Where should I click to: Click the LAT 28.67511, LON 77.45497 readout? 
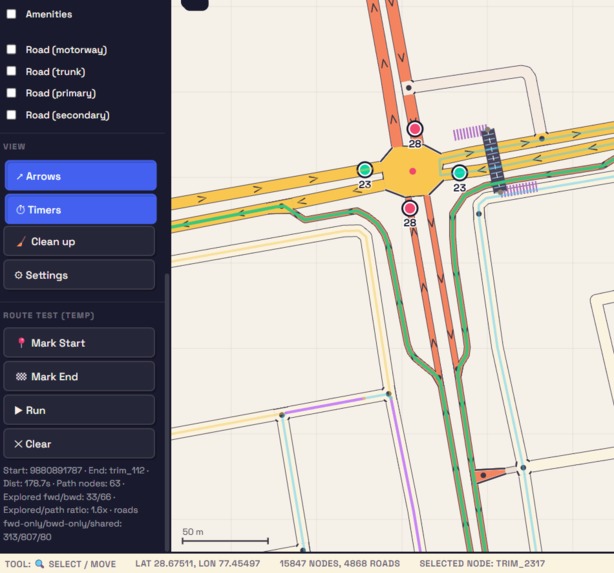197,564
